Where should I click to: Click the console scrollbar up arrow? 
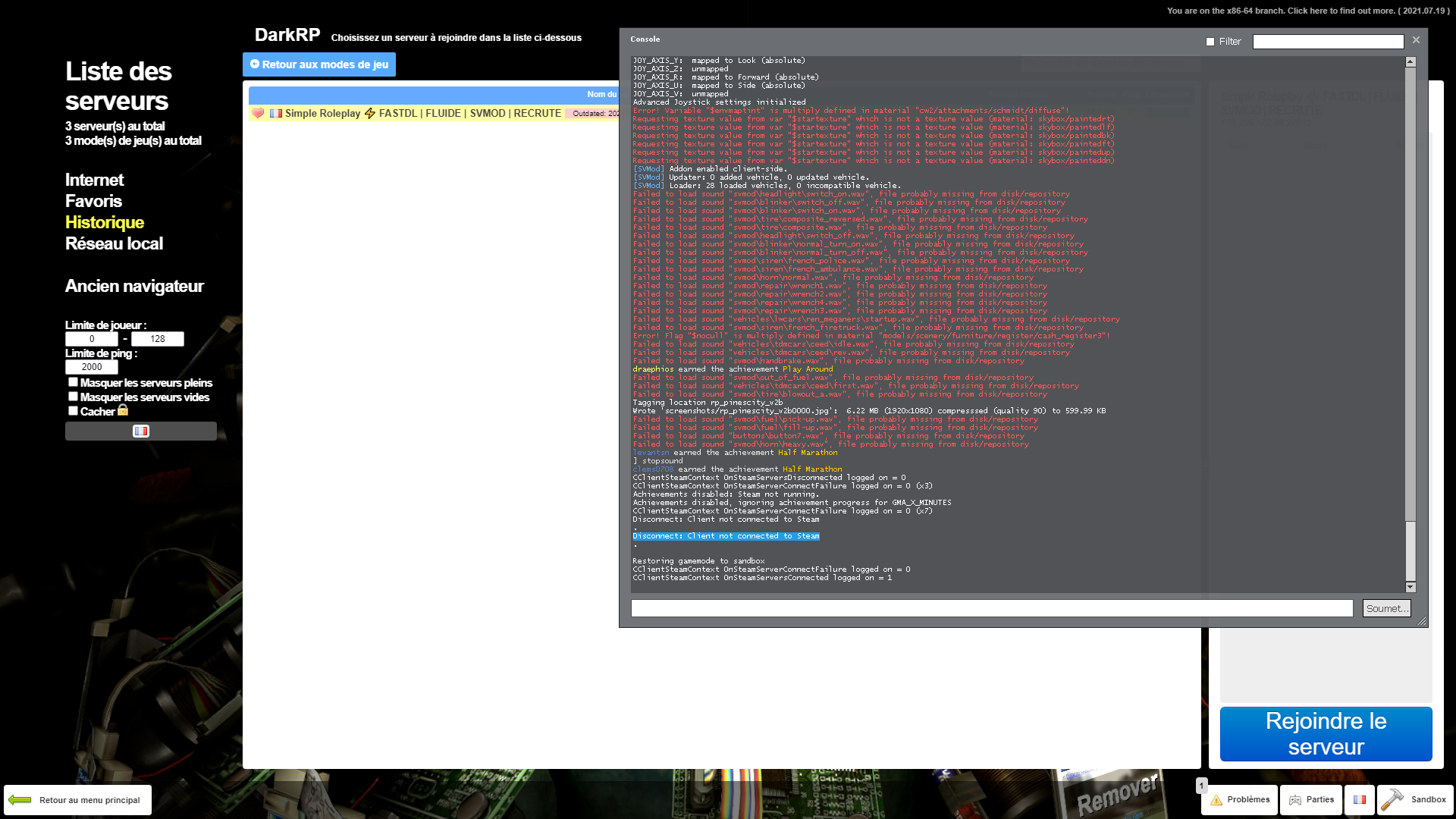(1410, 62)
